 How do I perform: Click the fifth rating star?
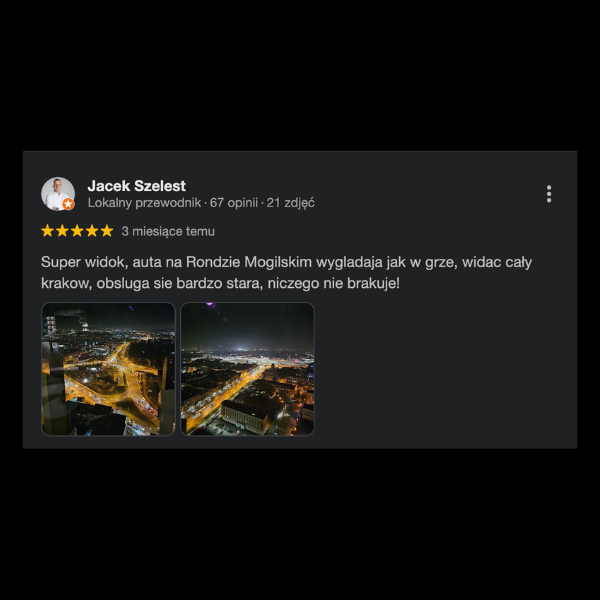pyautogui.click(x=106, y=231)
